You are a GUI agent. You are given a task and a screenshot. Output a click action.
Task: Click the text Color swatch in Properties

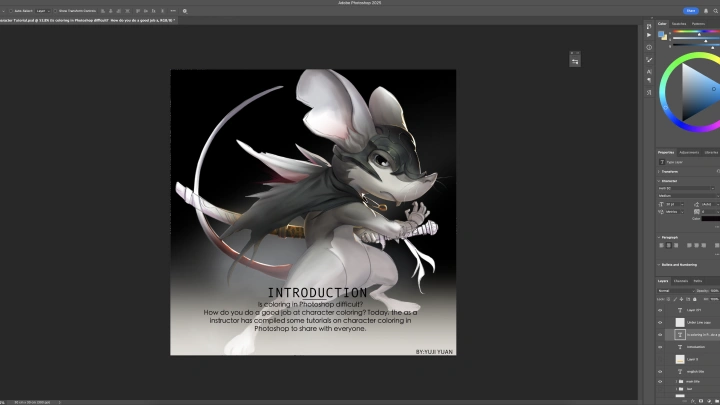(x=711, y=219)
